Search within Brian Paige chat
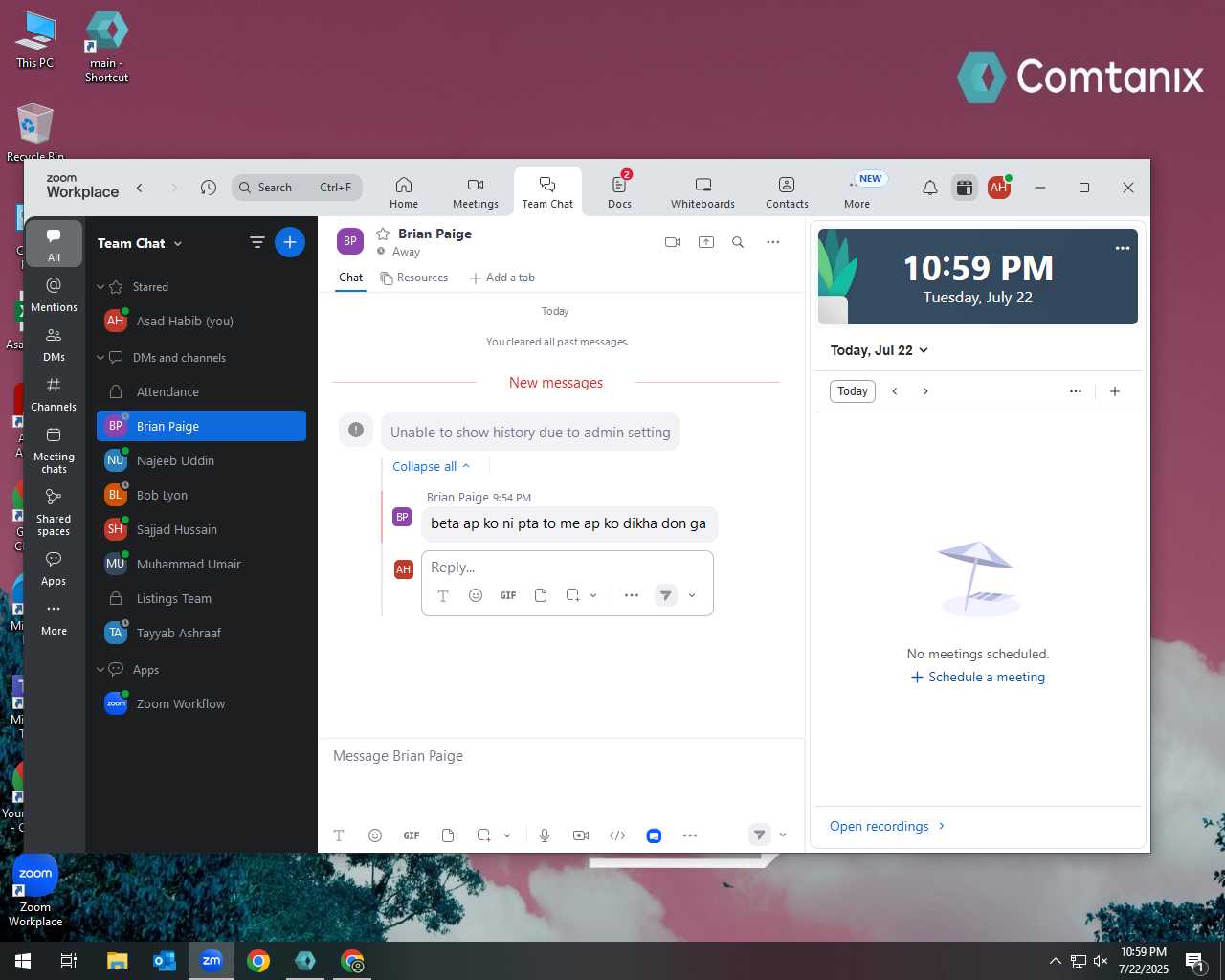 click(738, 242)
